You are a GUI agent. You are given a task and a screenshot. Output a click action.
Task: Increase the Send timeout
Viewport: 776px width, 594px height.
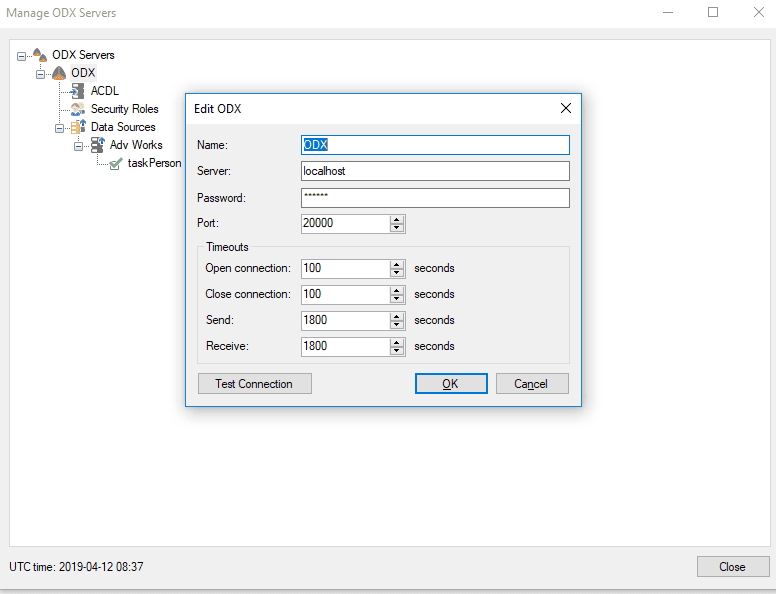tap(396, 316)
